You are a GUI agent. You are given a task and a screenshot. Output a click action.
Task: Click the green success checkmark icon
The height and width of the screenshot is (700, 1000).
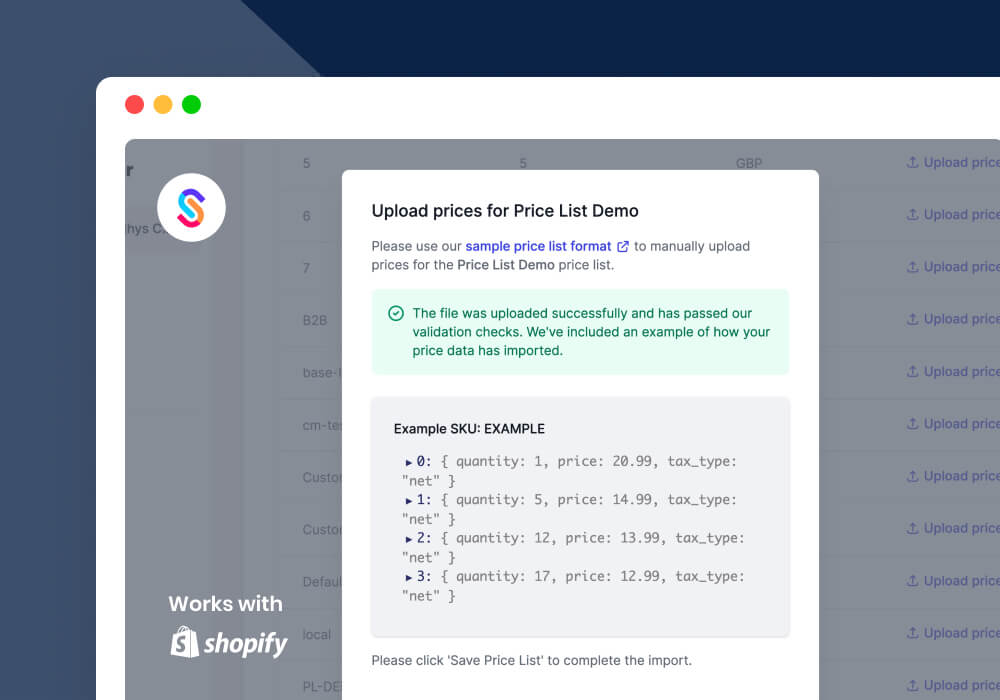pyautogui.click(x=396, y=313)
